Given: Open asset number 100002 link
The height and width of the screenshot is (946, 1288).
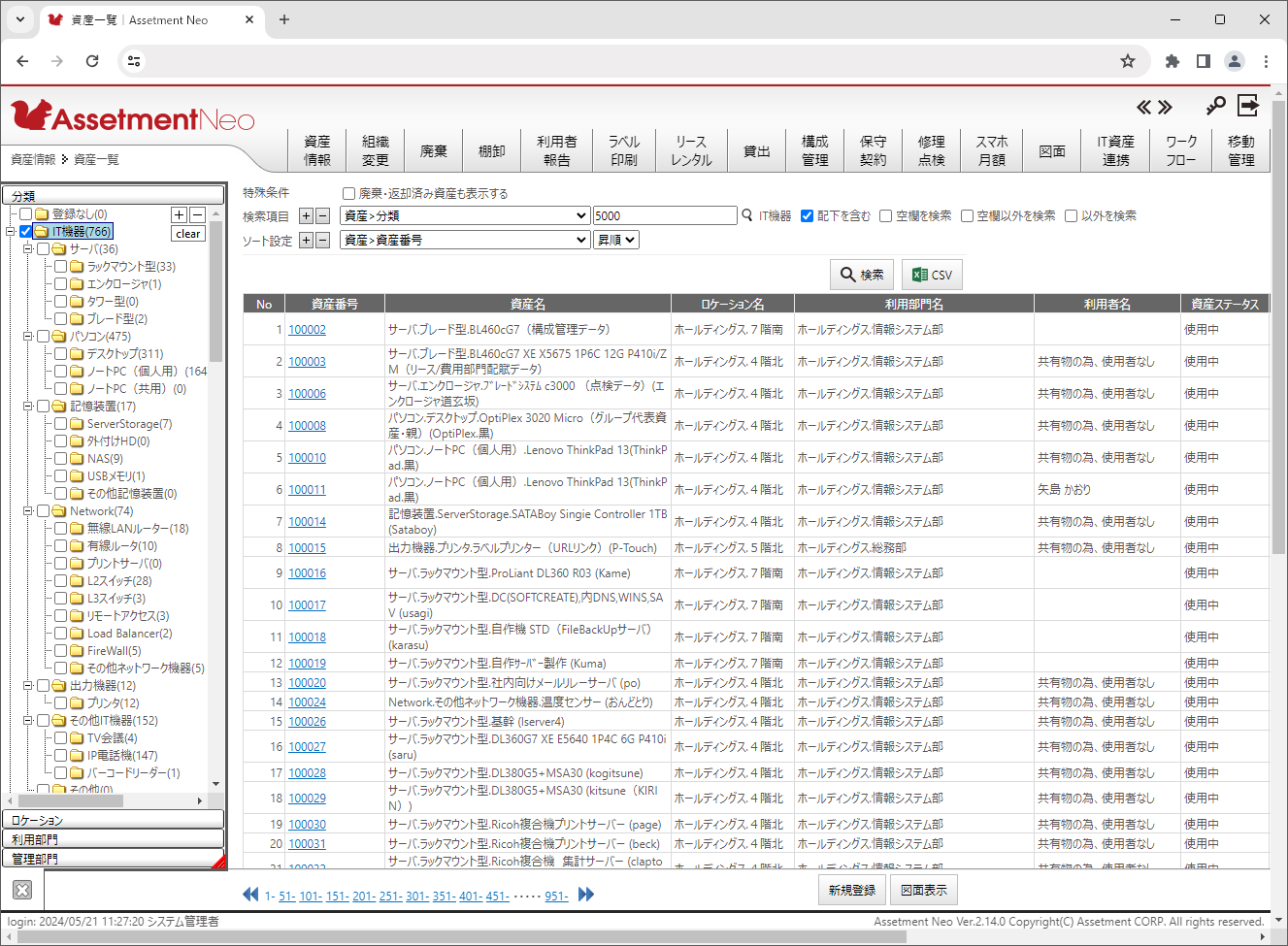Looking at the screenshot, I should tap(307, 329).
